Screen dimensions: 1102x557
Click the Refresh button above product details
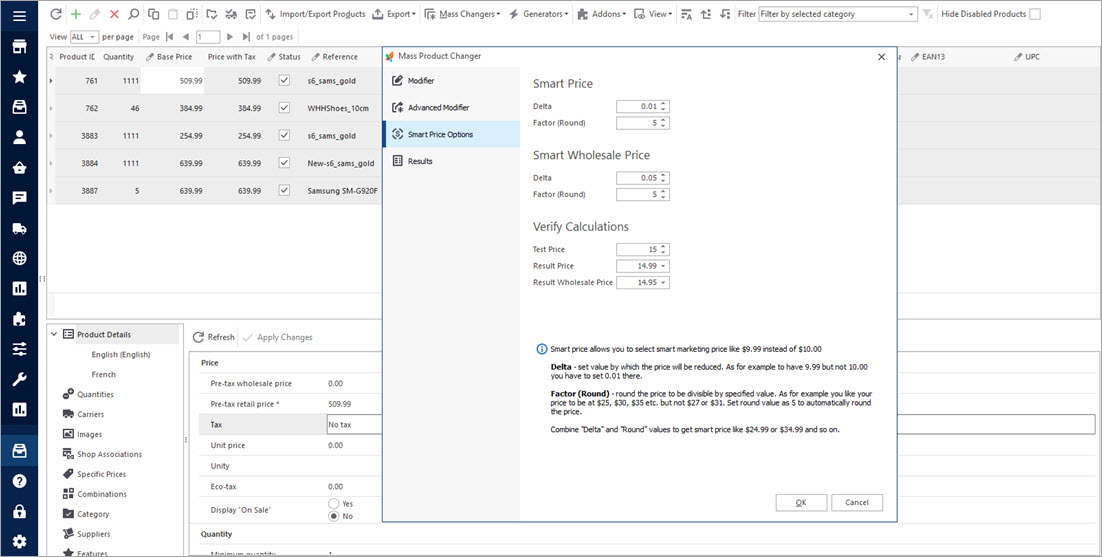(214, 337)
